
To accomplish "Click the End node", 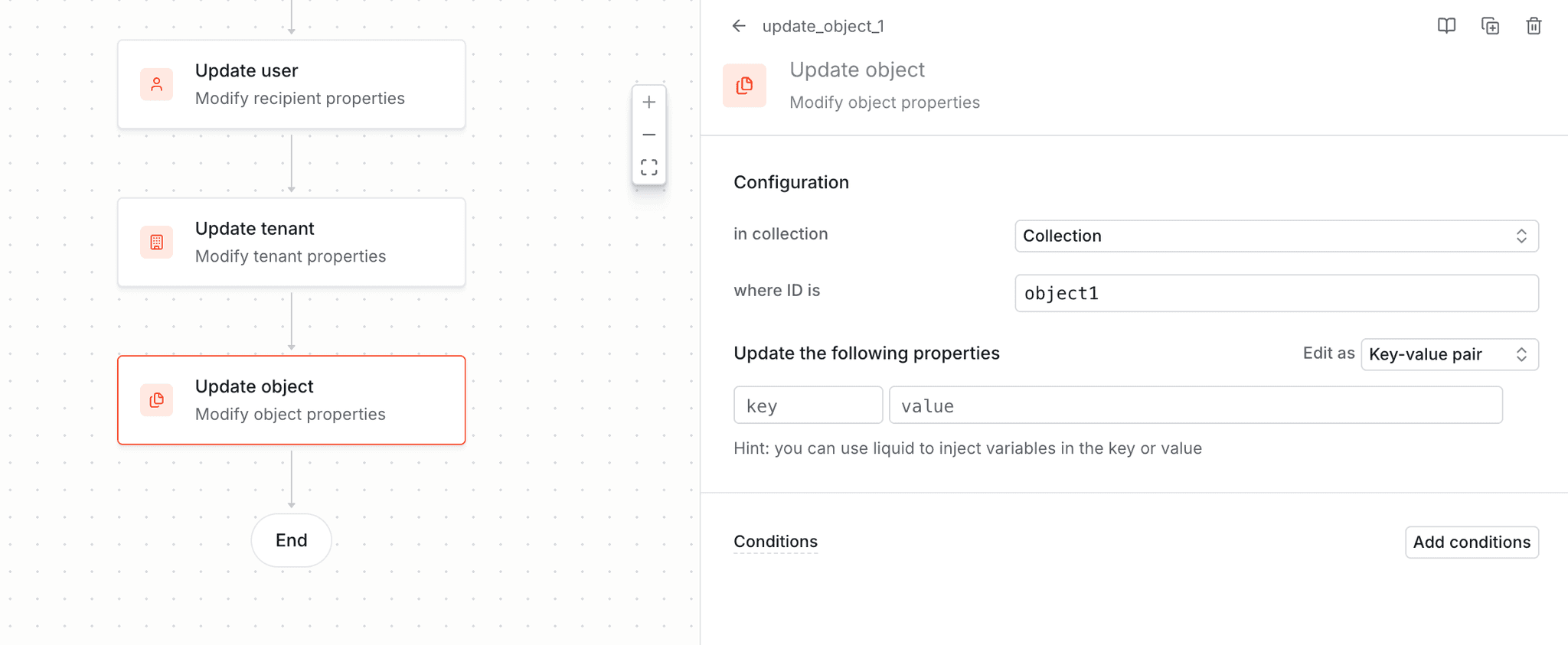I will pyautogui.click(x=291, y=540).
